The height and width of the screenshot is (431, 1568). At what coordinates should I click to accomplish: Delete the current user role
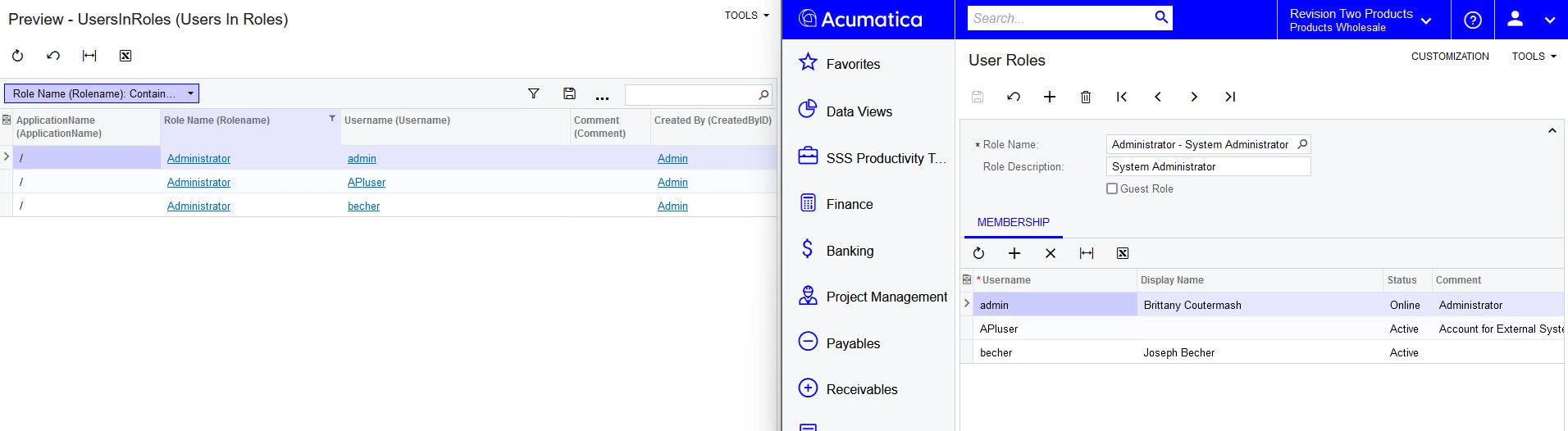(1086, 97)
